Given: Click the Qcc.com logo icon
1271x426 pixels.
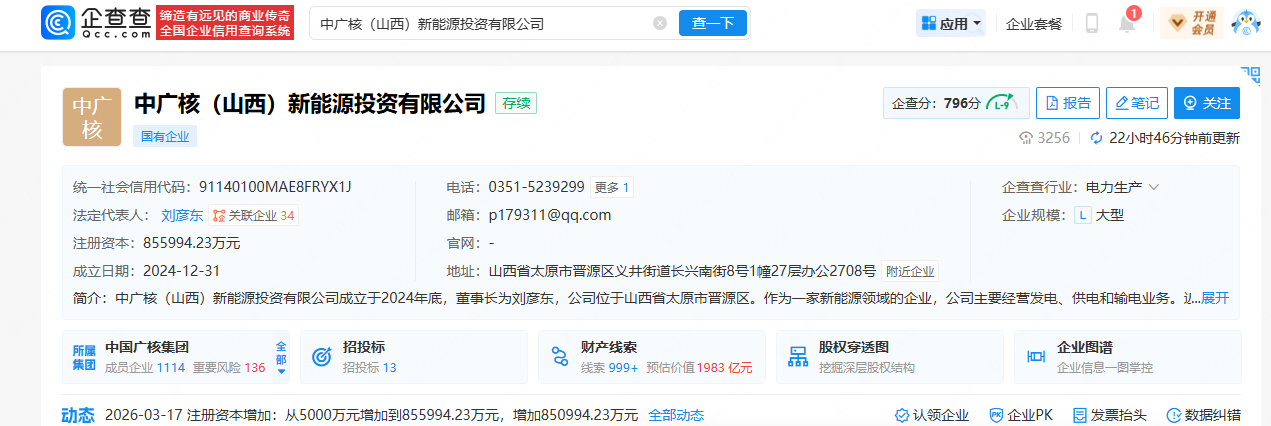Looking at the screenshot, I should coord(59,23).
